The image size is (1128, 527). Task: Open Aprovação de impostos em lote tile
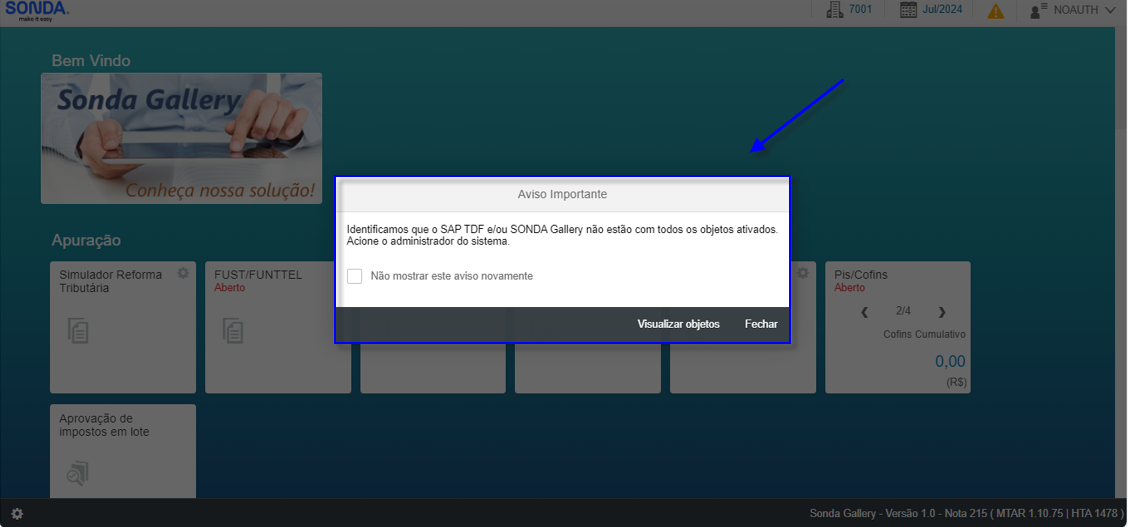(x=123, y=451)
